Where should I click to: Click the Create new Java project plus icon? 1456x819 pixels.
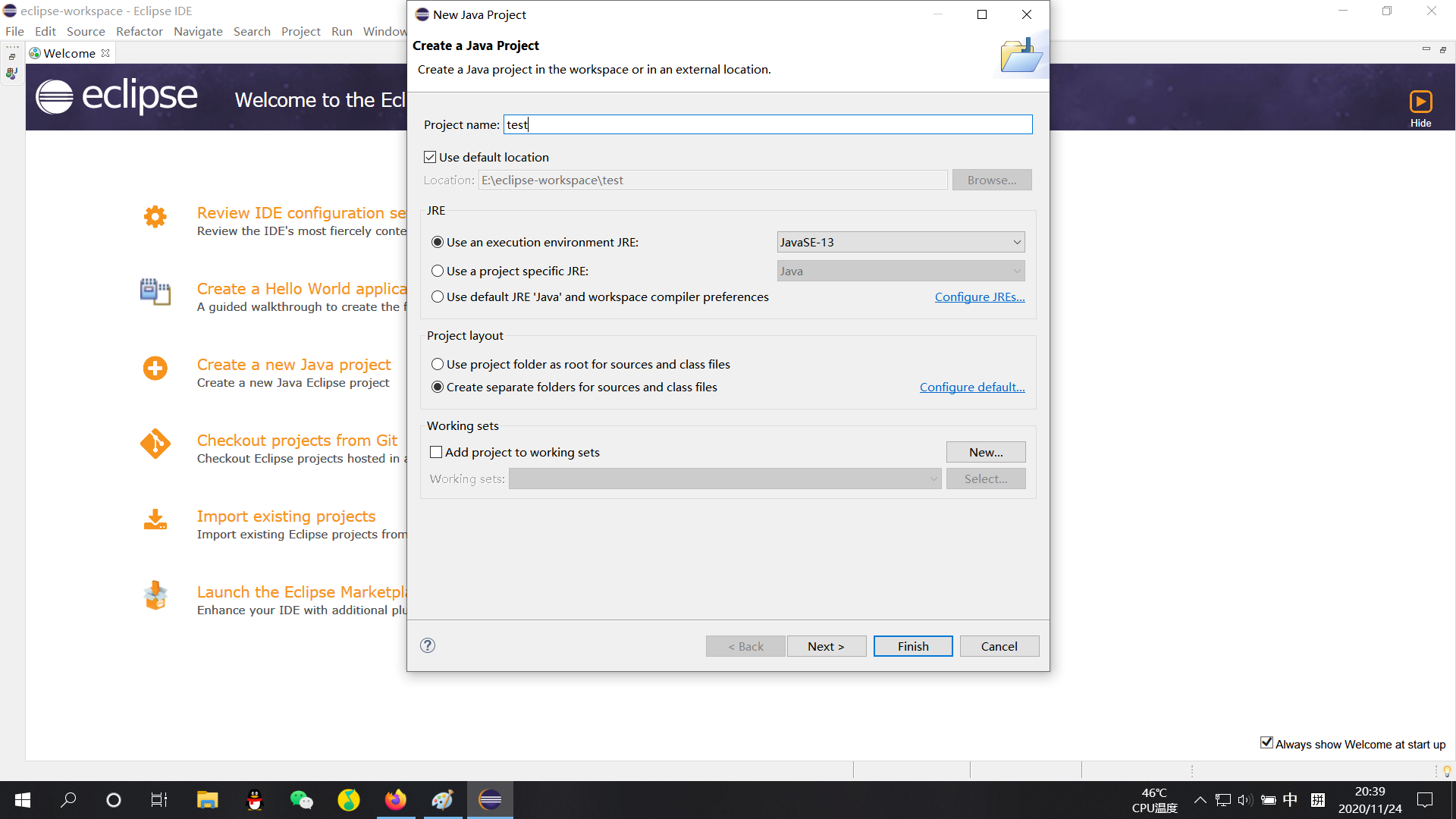click(155, 369)
